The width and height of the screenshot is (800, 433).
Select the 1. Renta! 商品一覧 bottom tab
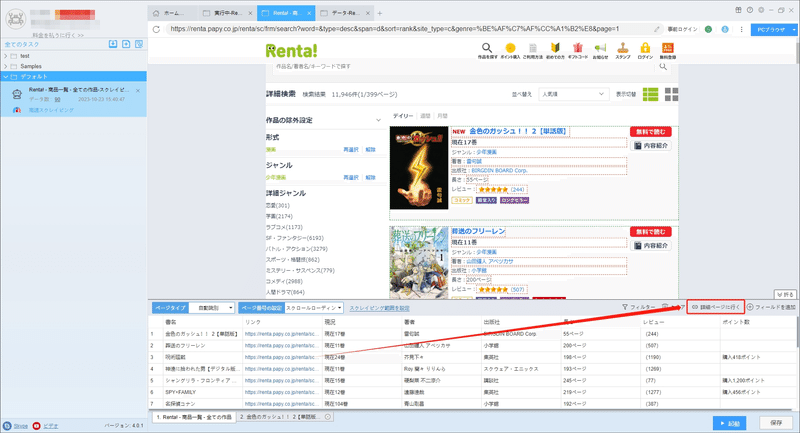click(x=194, y=417)
